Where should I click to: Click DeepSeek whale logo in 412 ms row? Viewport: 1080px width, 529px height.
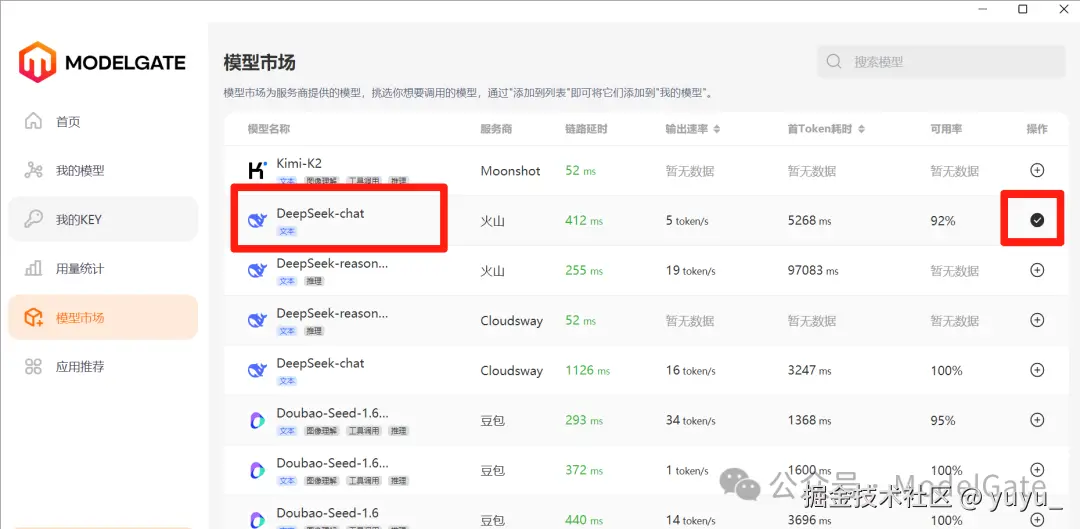[257, 220]
